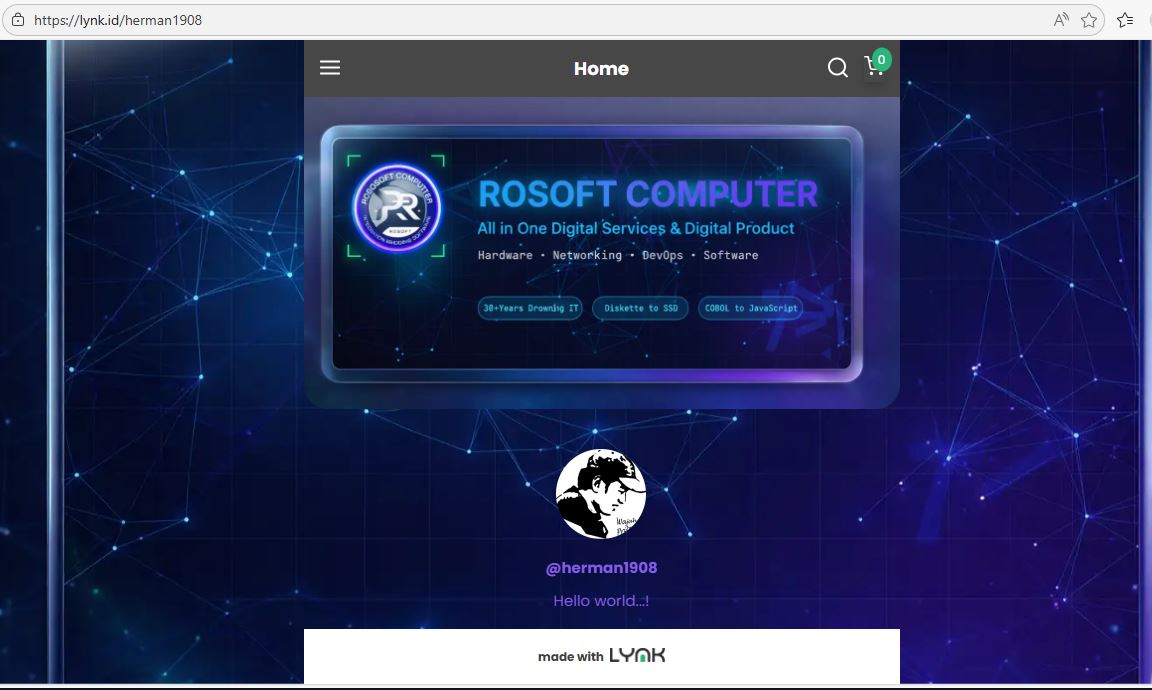Screen dimensions: 1152x690
Task: Click '30+Years Drowning IT' badge
Action: [x=530, y=308]
